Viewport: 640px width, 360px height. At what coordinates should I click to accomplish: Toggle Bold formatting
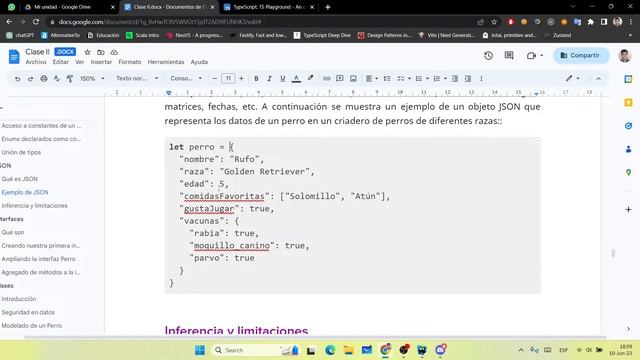[x=256, y=78]
